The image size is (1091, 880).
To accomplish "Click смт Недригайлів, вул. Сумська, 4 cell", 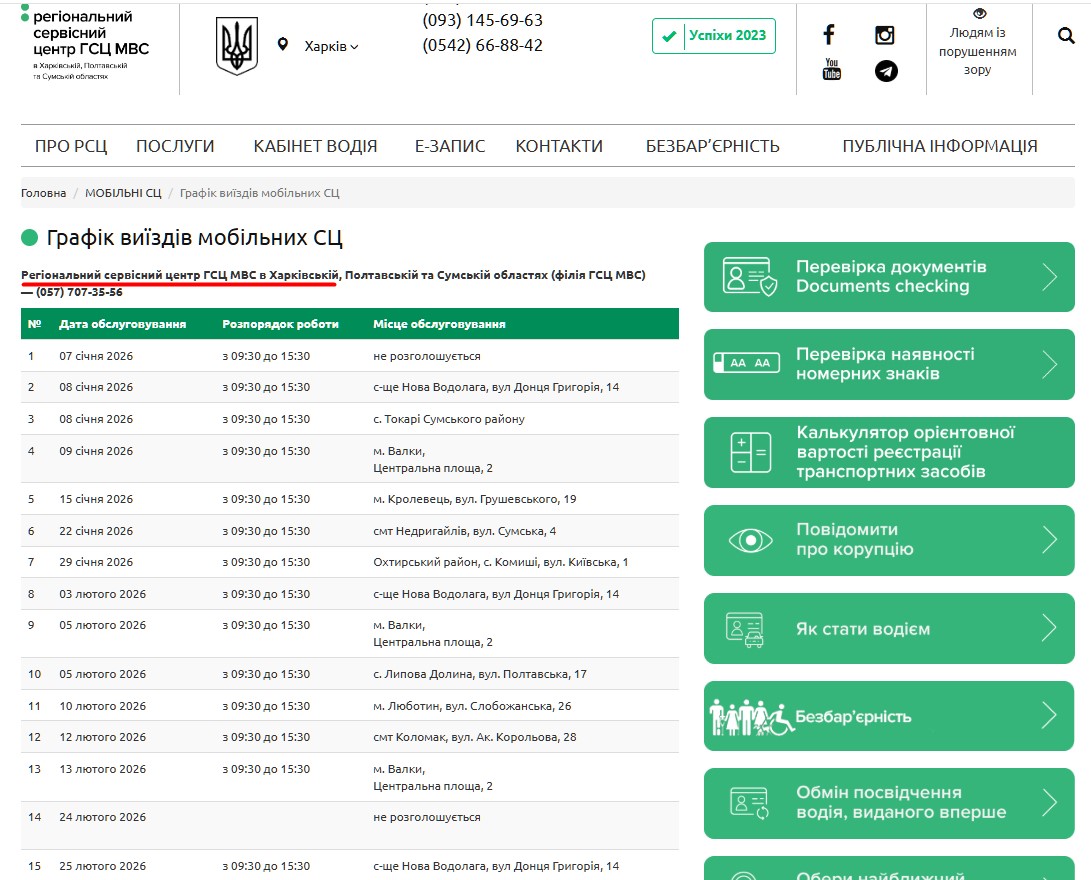I will point(464,531).
